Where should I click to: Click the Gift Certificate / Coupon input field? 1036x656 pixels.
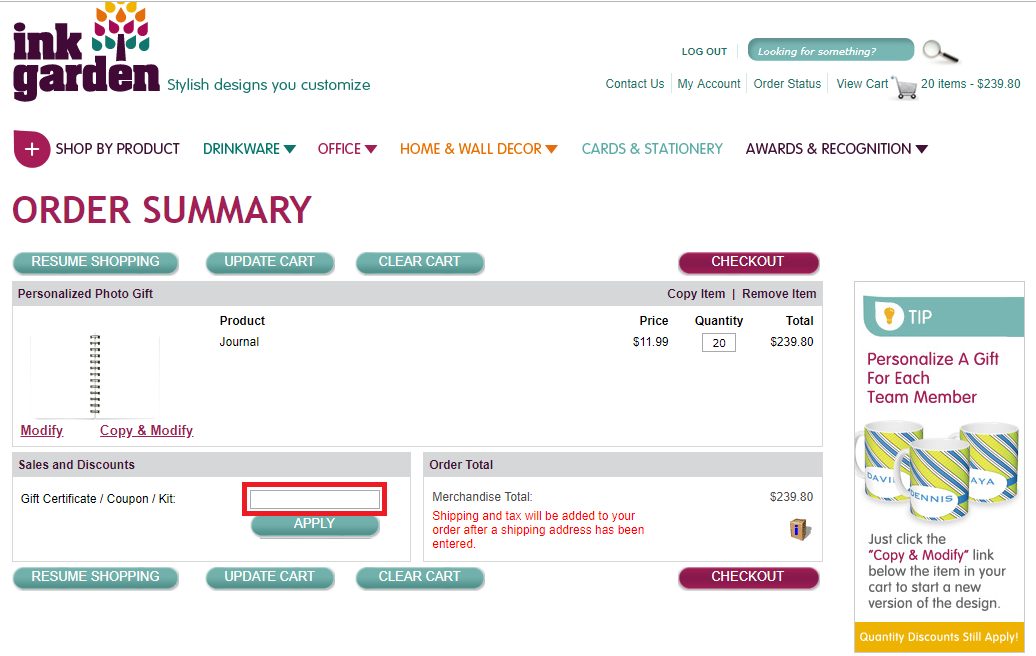[x=314, y=499]
